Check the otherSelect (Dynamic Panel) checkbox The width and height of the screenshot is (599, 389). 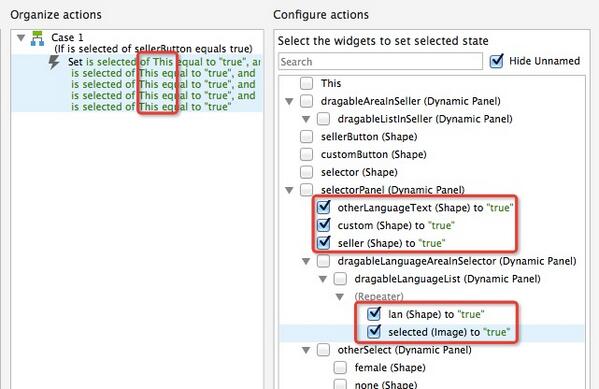click(323, 350)
